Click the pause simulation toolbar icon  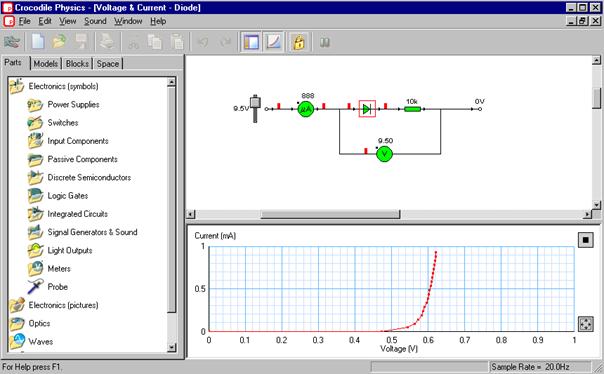pos(325,42)
